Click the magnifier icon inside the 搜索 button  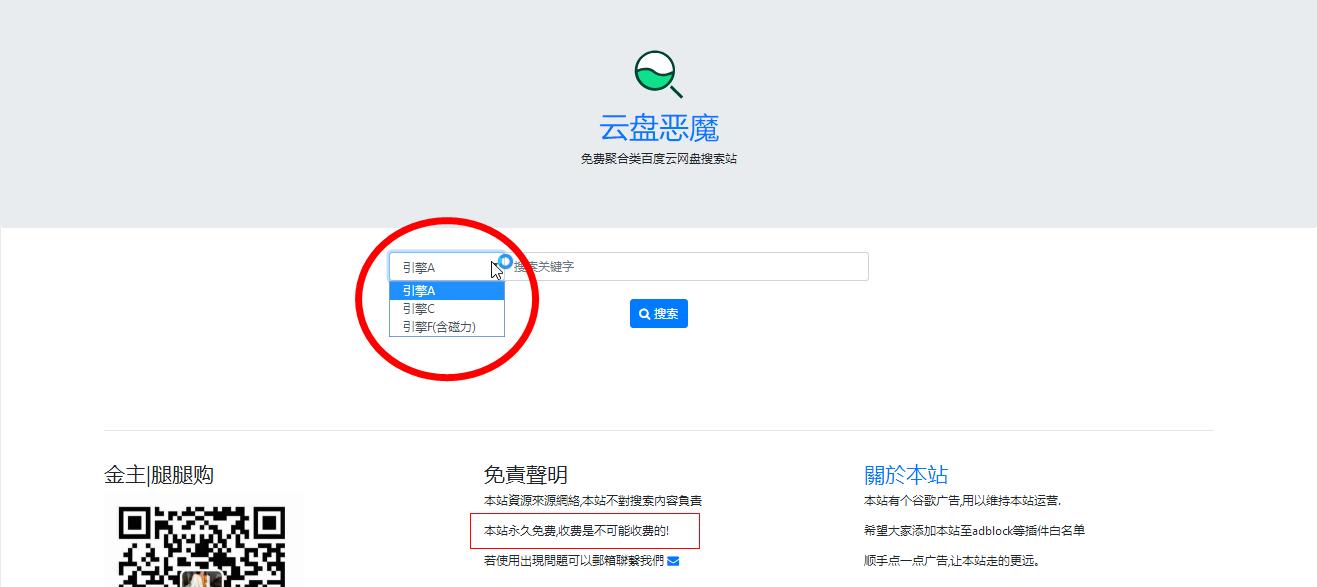(644, 313)
